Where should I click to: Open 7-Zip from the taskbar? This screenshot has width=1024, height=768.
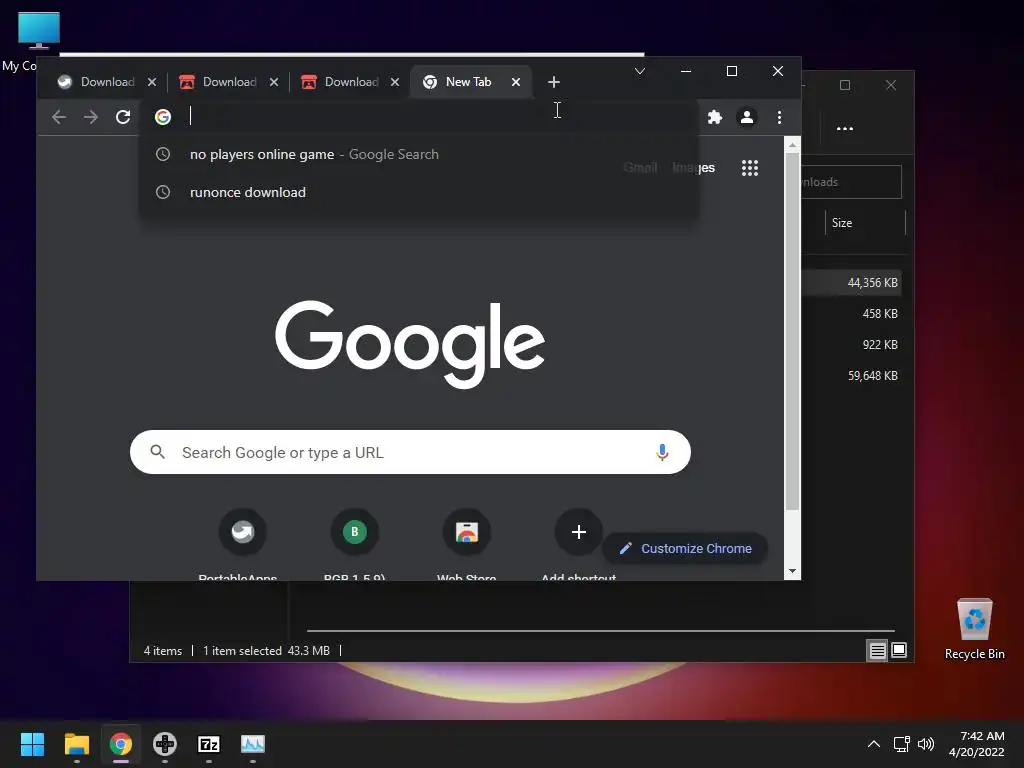point(209,744)
